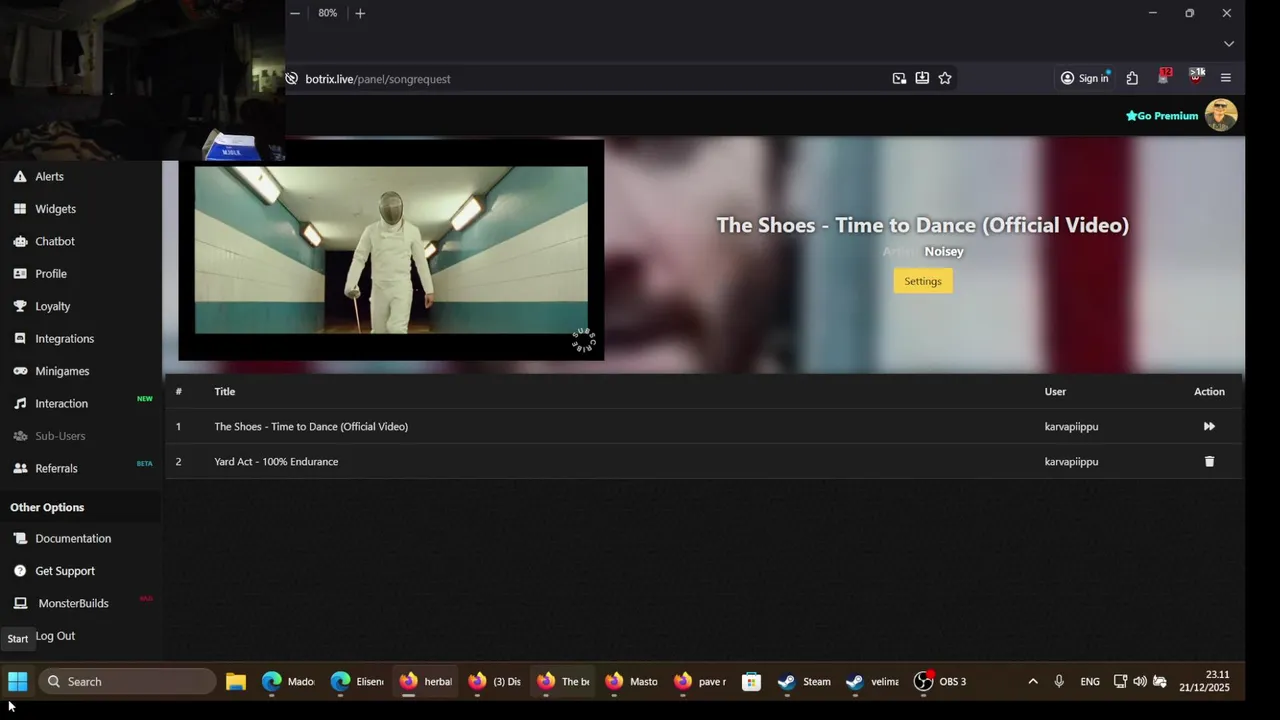Click the taskbar Search box
Image resolution: width=1280 pixels, height=720 pixels.
(x=127, y=682)
